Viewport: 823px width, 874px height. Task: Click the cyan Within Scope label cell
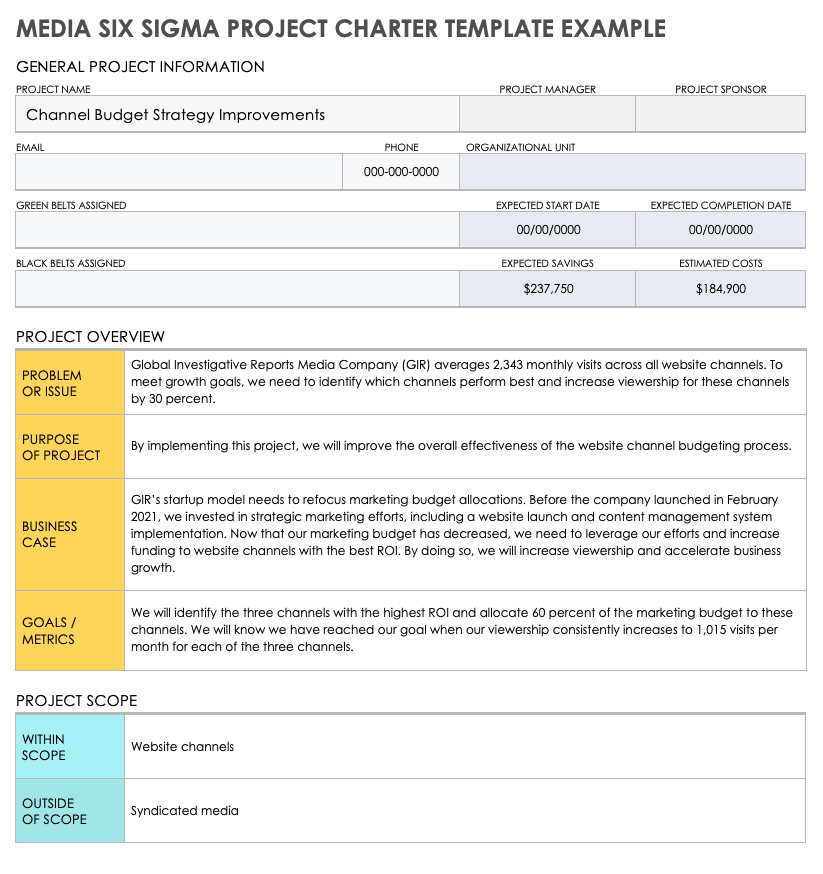tap(70, 747)
